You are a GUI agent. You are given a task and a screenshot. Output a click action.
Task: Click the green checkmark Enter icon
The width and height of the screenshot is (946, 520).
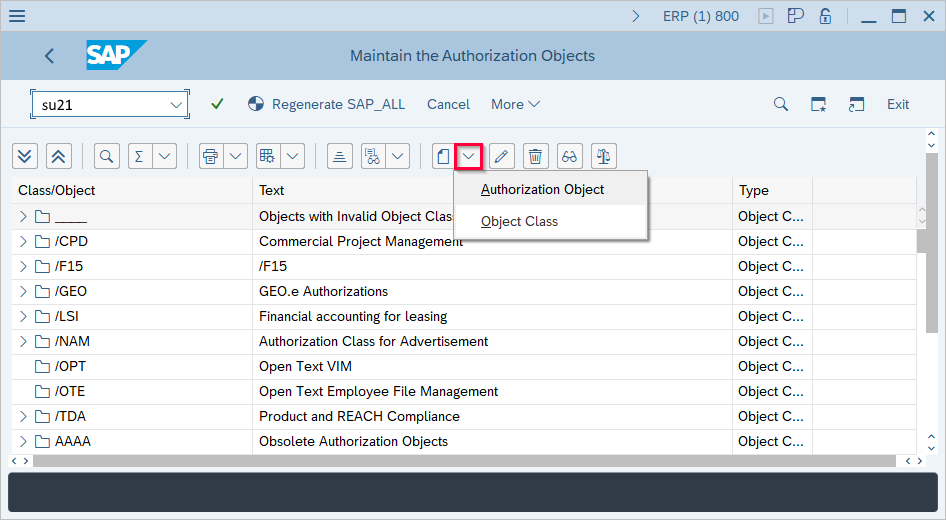click(217, 104)
